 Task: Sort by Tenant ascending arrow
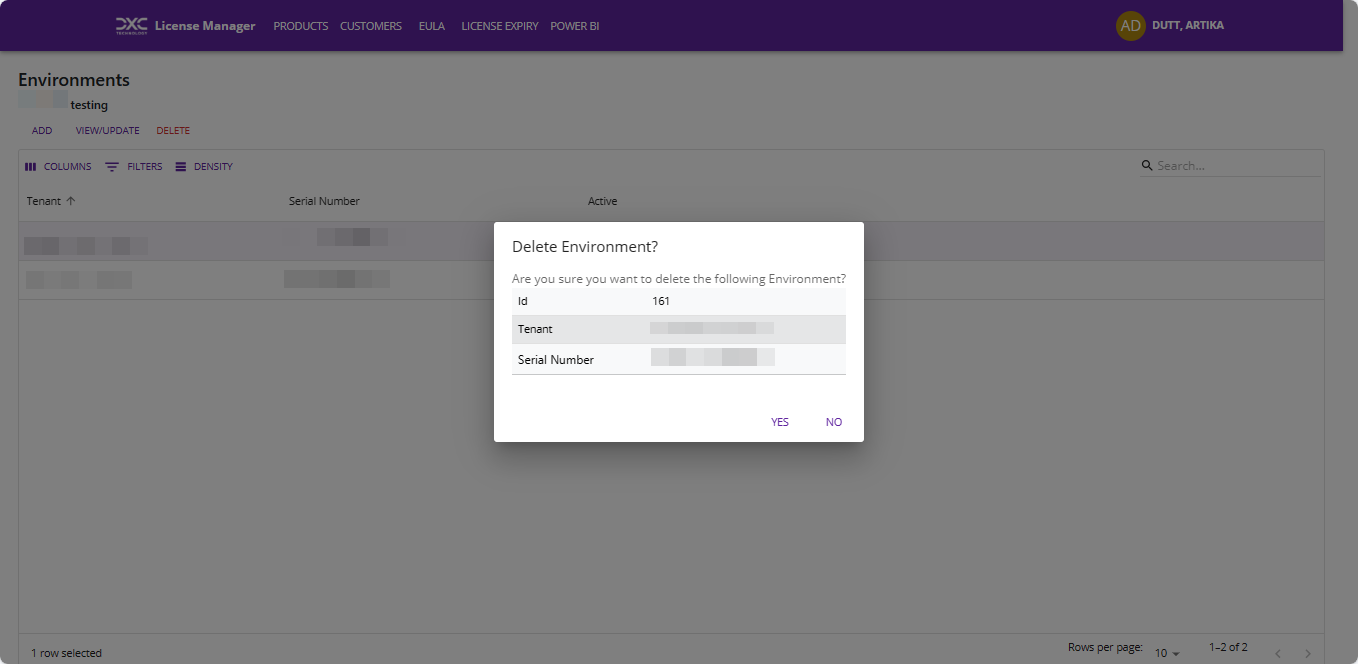click(x=71, y=201)
